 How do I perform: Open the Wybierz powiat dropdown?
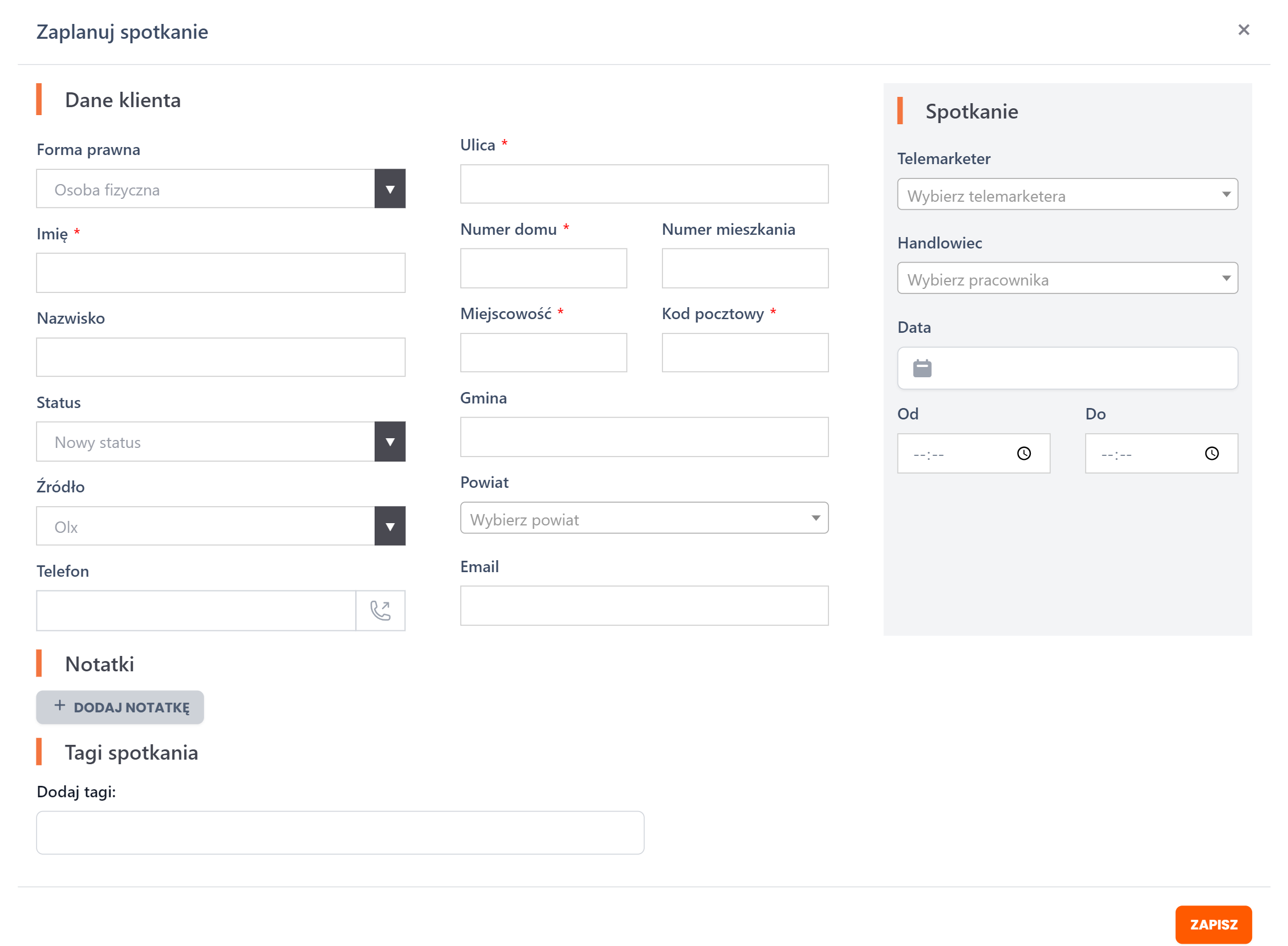click(x=644, y=518)
